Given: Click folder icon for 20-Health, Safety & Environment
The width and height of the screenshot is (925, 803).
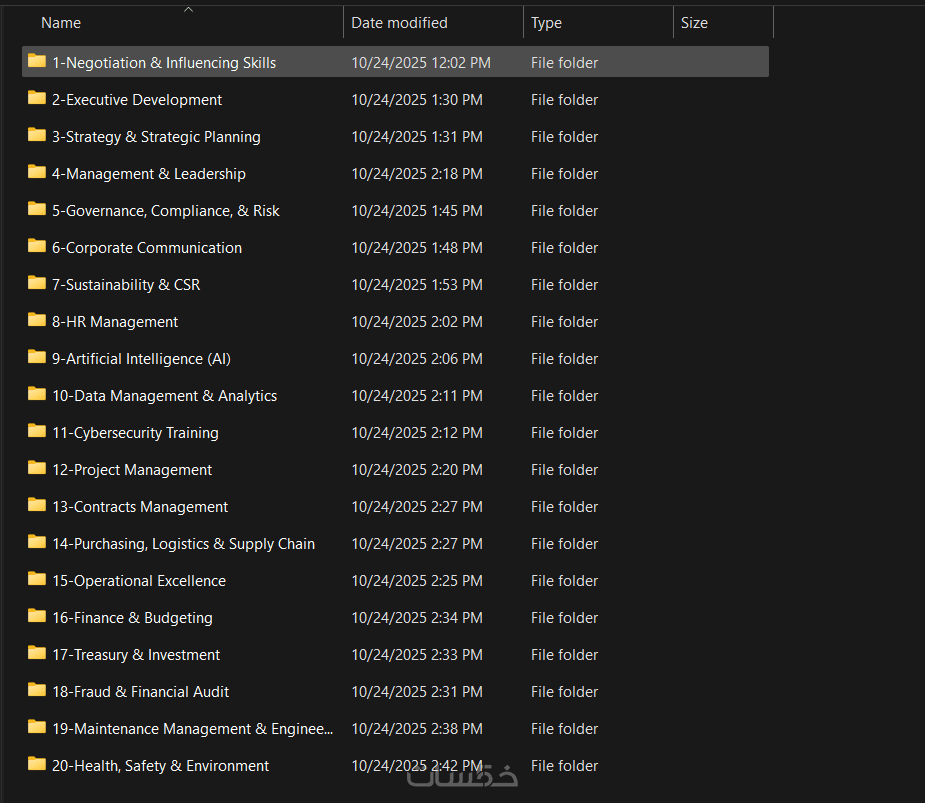Looking at the screenshot, I should pos(37,765).
